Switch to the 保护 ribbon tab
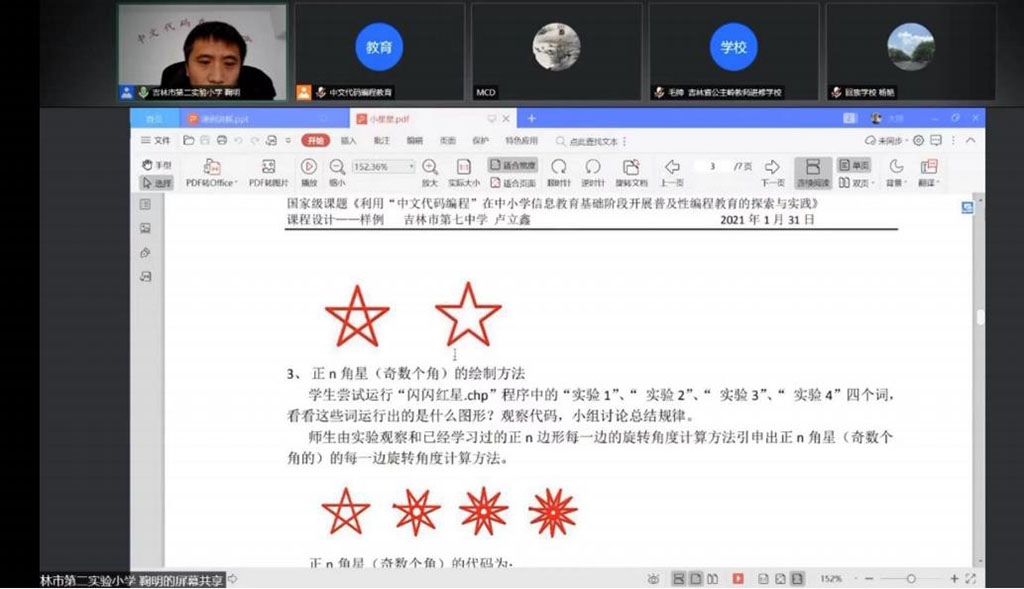The height and width of the screenshot is (589, 1024). 480,140
